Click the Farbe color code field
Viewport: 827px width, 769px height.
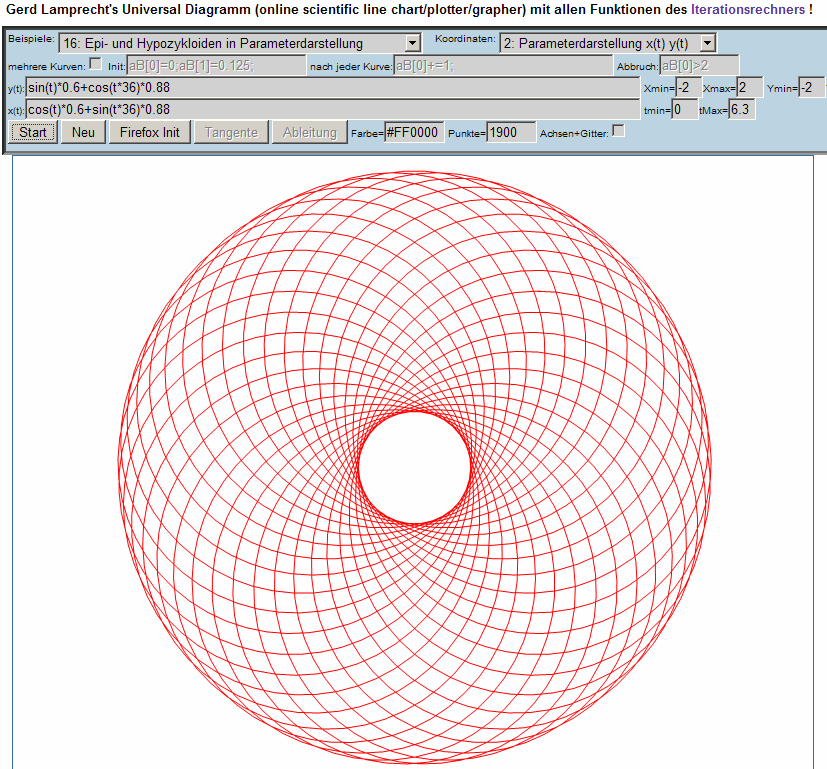[414, 132]
